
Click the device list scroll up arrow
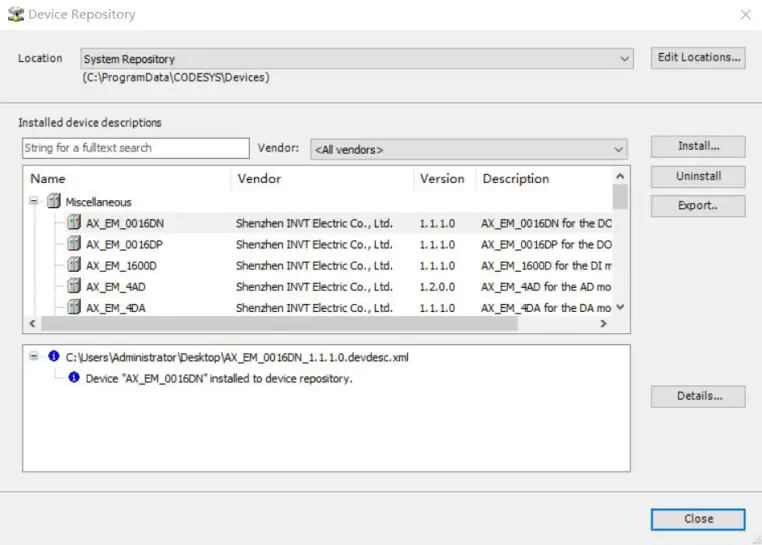tap(620, 176)
